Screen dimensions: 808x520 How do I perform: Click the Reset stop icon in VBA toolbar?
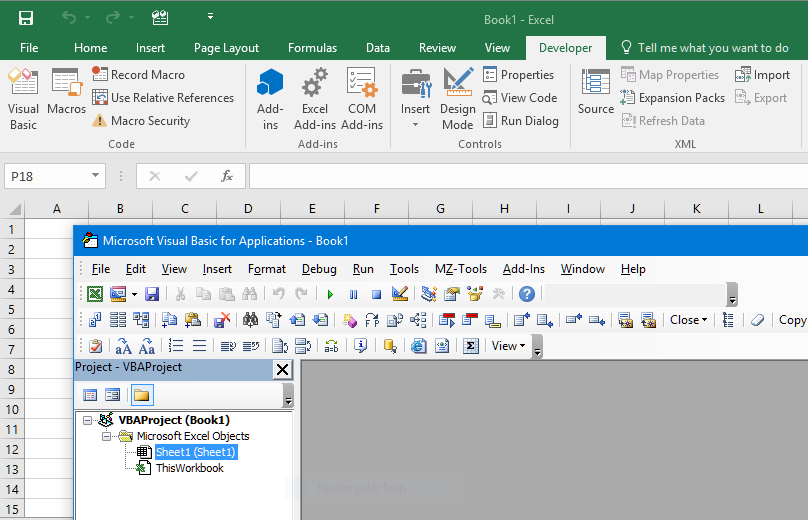pyautogui.click(x=376, y=294)
